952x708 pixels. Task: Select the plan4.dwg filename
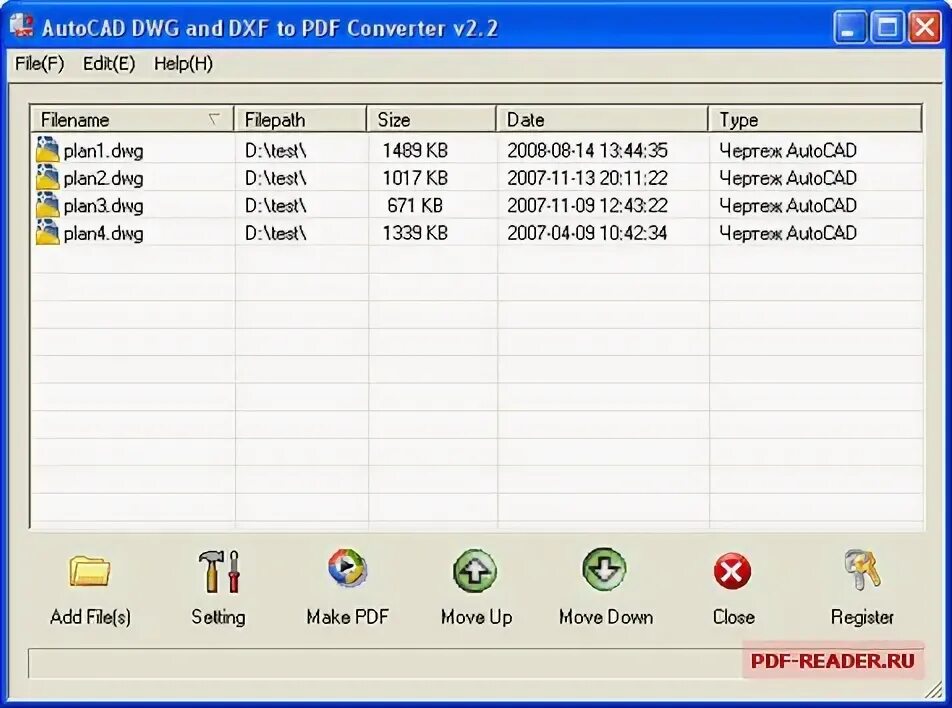[x=104, y=234]
